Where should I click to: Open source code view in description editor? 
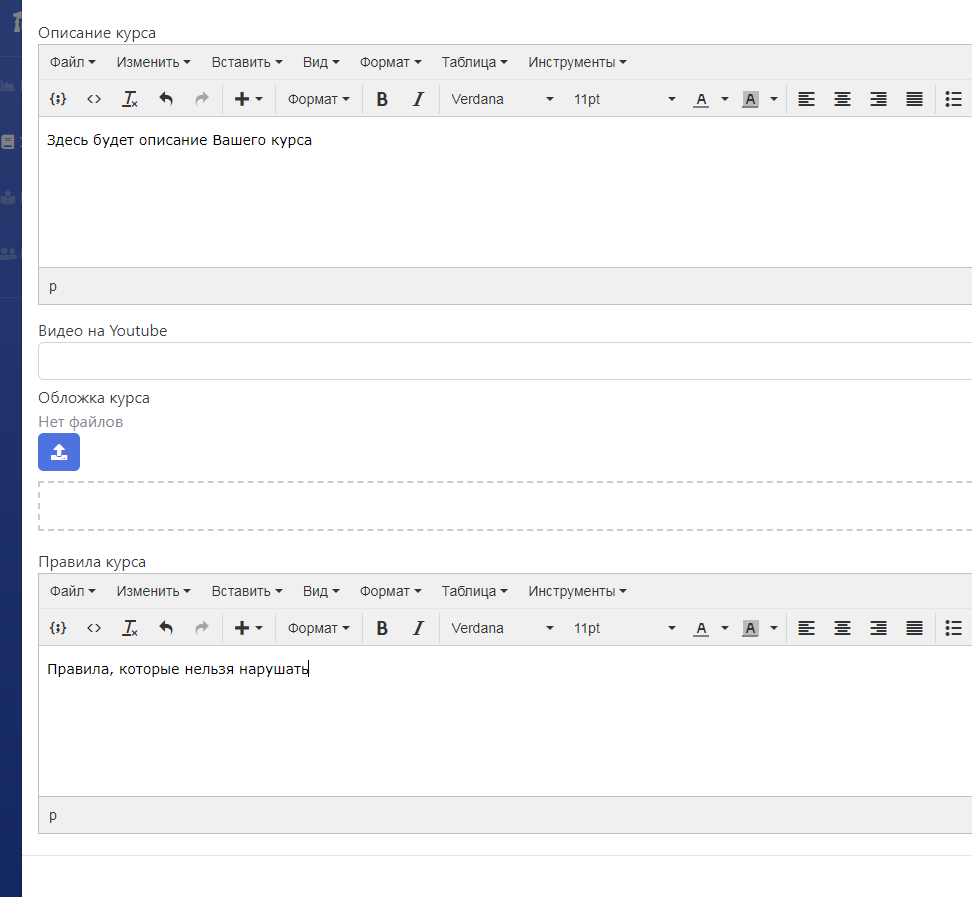94,99
